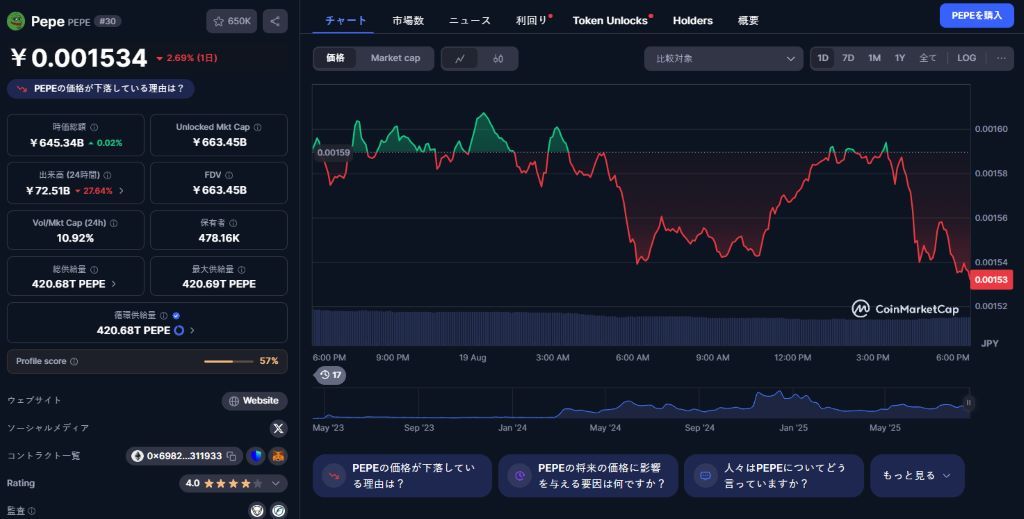Click the MetaMask fox icon
The image size is (1024, 519).
pyautogui.click(x=279, y=456)
